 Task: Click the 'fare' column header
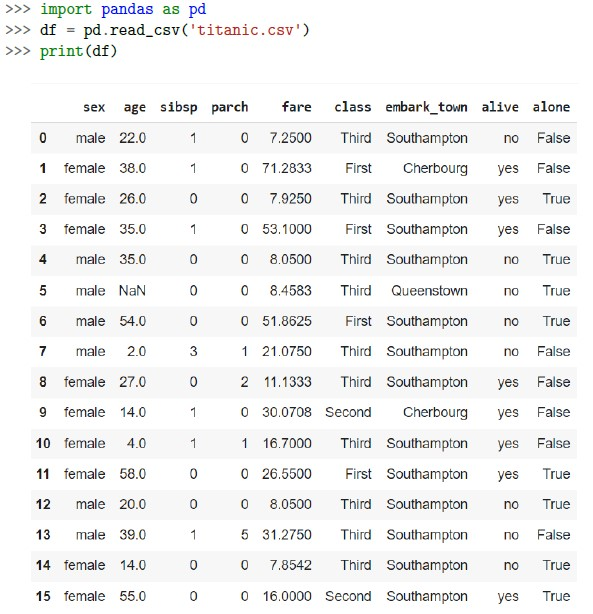pos(296,107)
